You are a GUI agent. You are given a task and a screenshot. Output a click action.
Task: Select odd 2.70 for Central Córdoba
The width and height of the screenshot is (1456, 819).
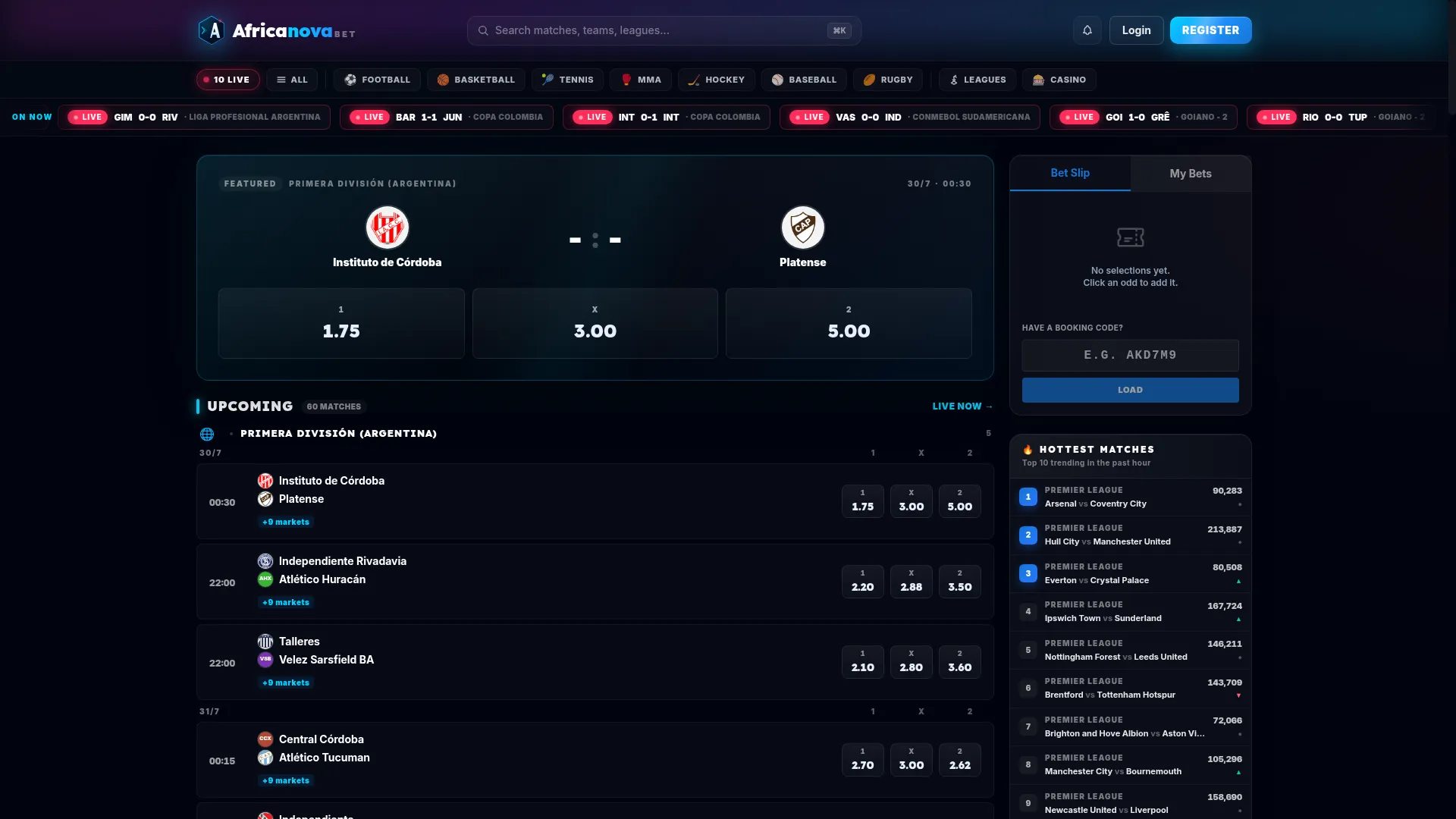coord(863,760)
